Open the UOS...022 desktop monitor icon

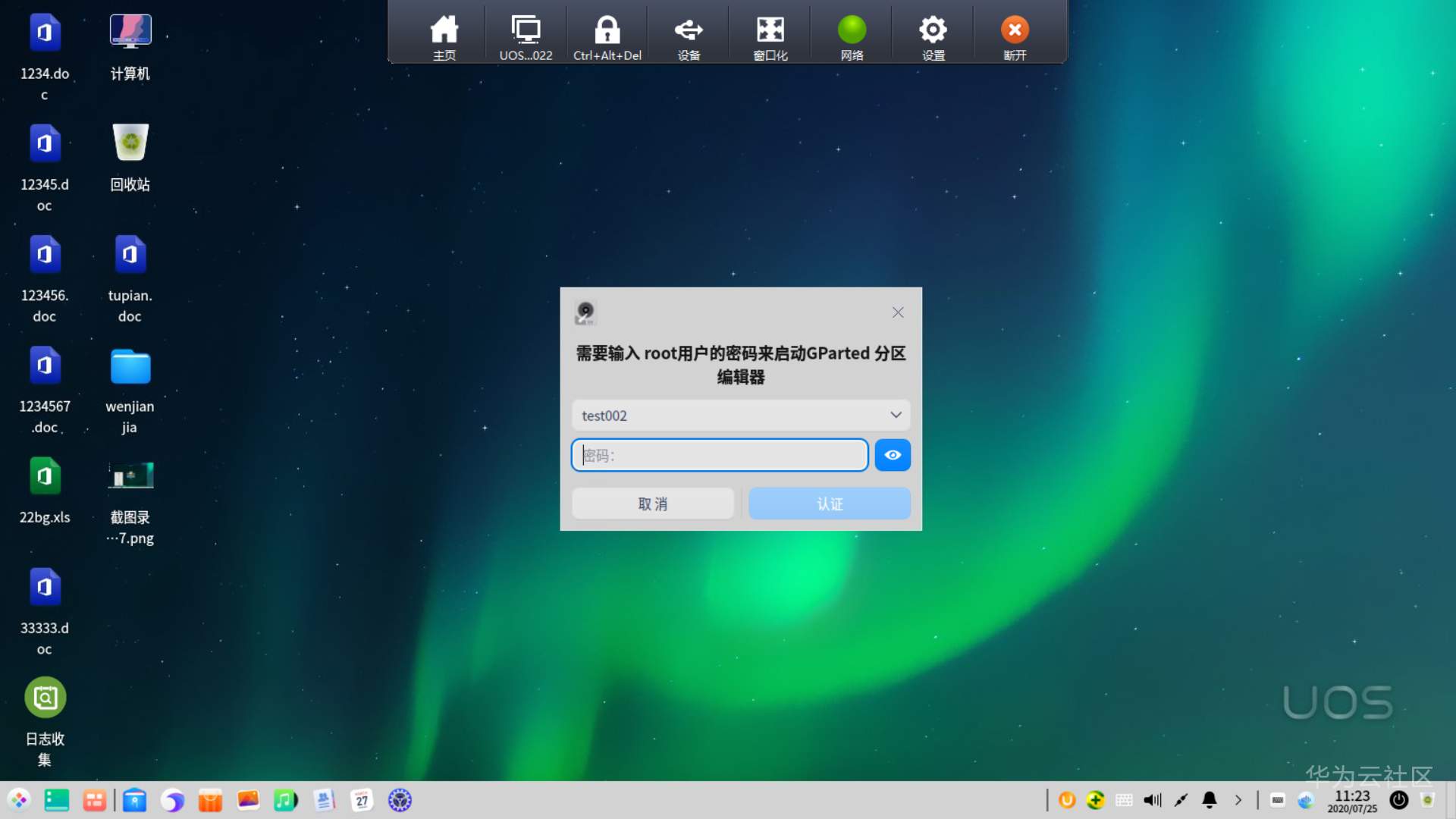tap(526, 34)
